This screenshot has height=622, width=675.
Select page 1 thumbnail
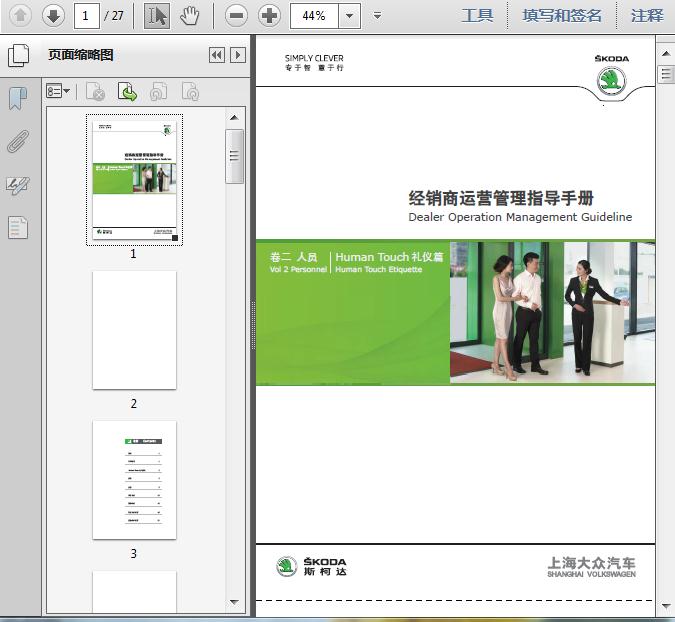[x=134, y=180]
